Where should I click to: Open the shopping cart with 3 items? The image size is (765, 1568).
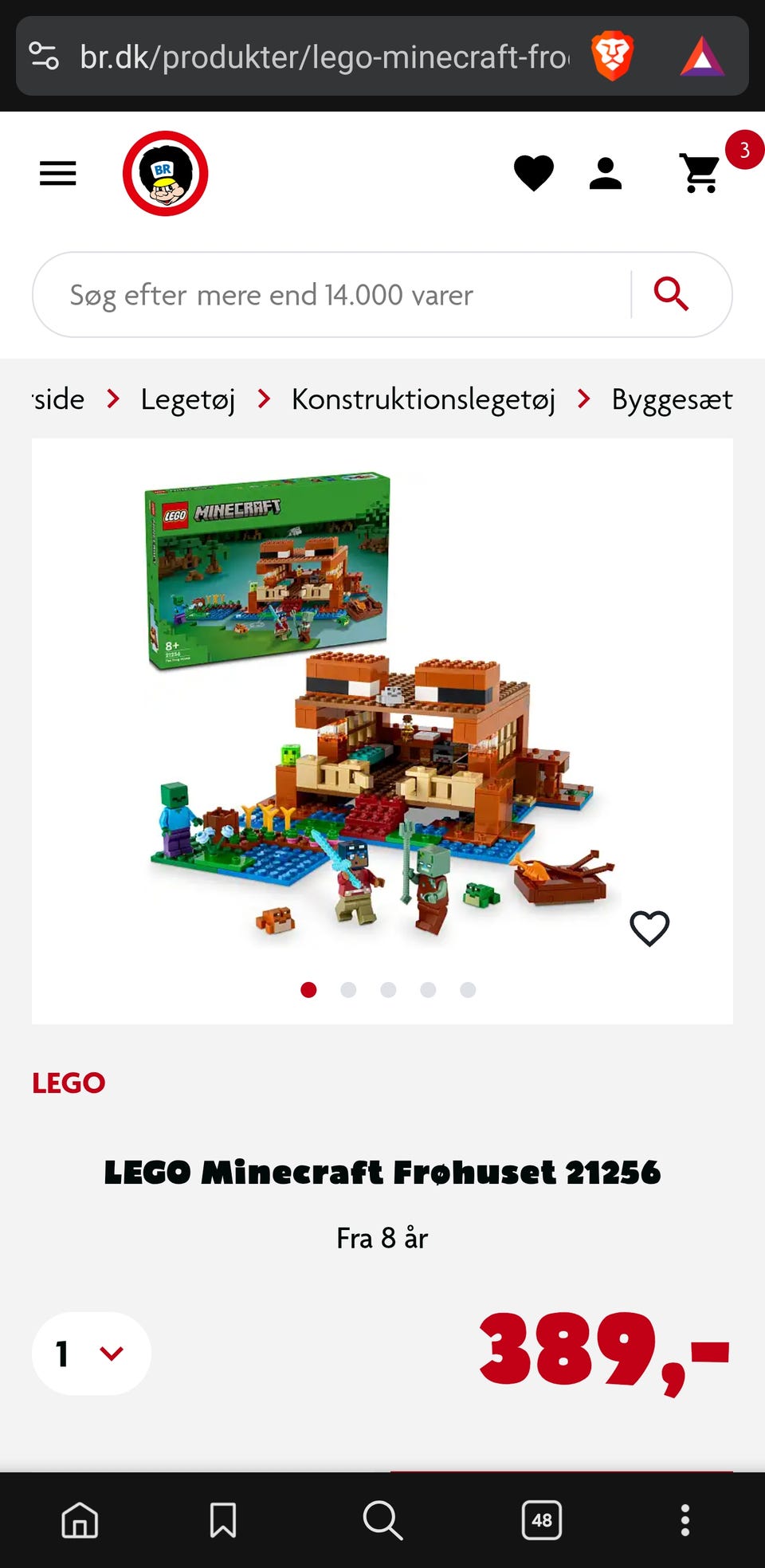tap(701, 173)
